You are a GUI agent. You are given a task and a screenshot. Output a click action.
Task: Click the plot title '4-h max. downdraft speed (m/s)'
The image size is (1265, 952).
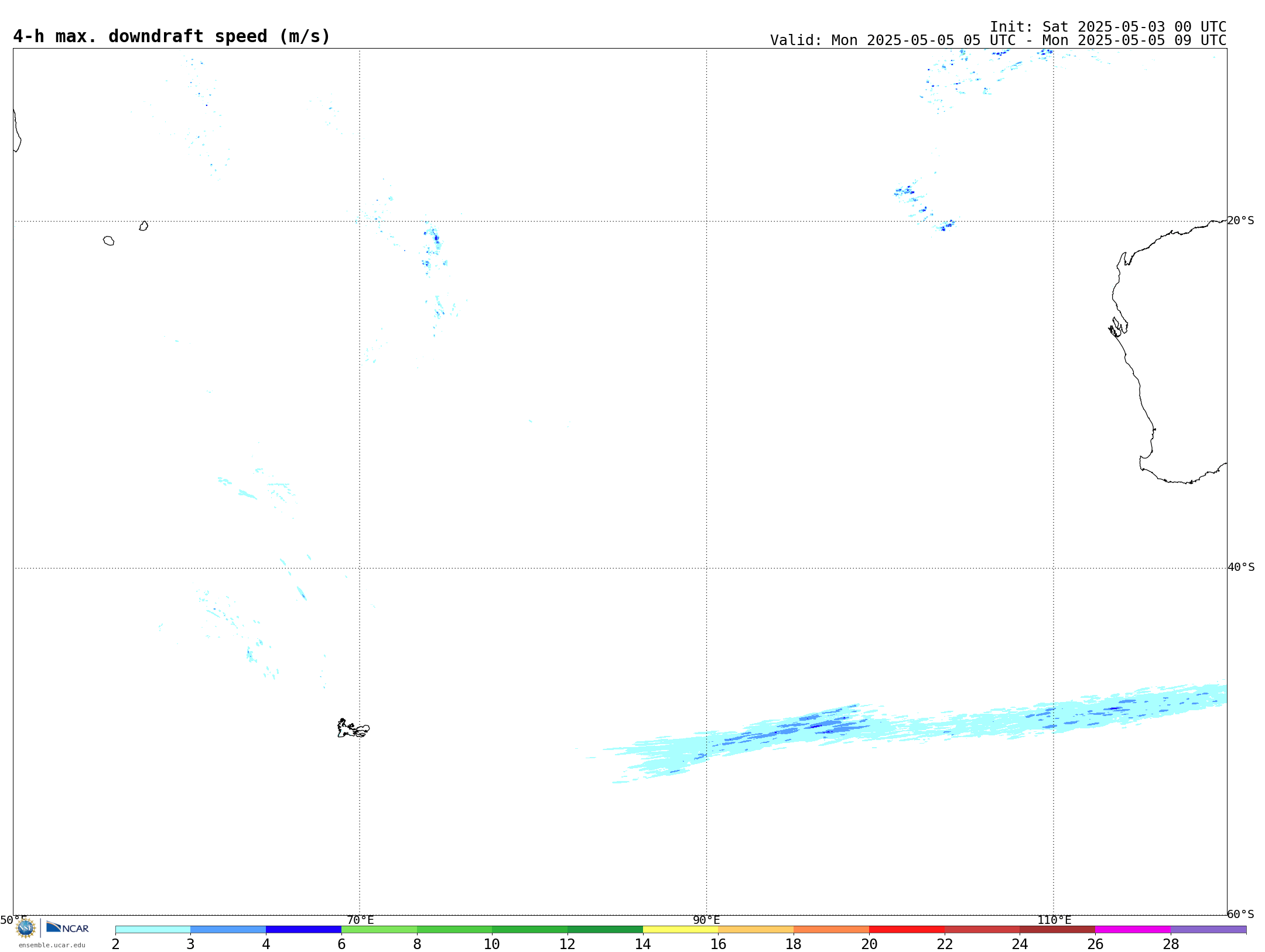pyautogui.click(x=172, y=36)
